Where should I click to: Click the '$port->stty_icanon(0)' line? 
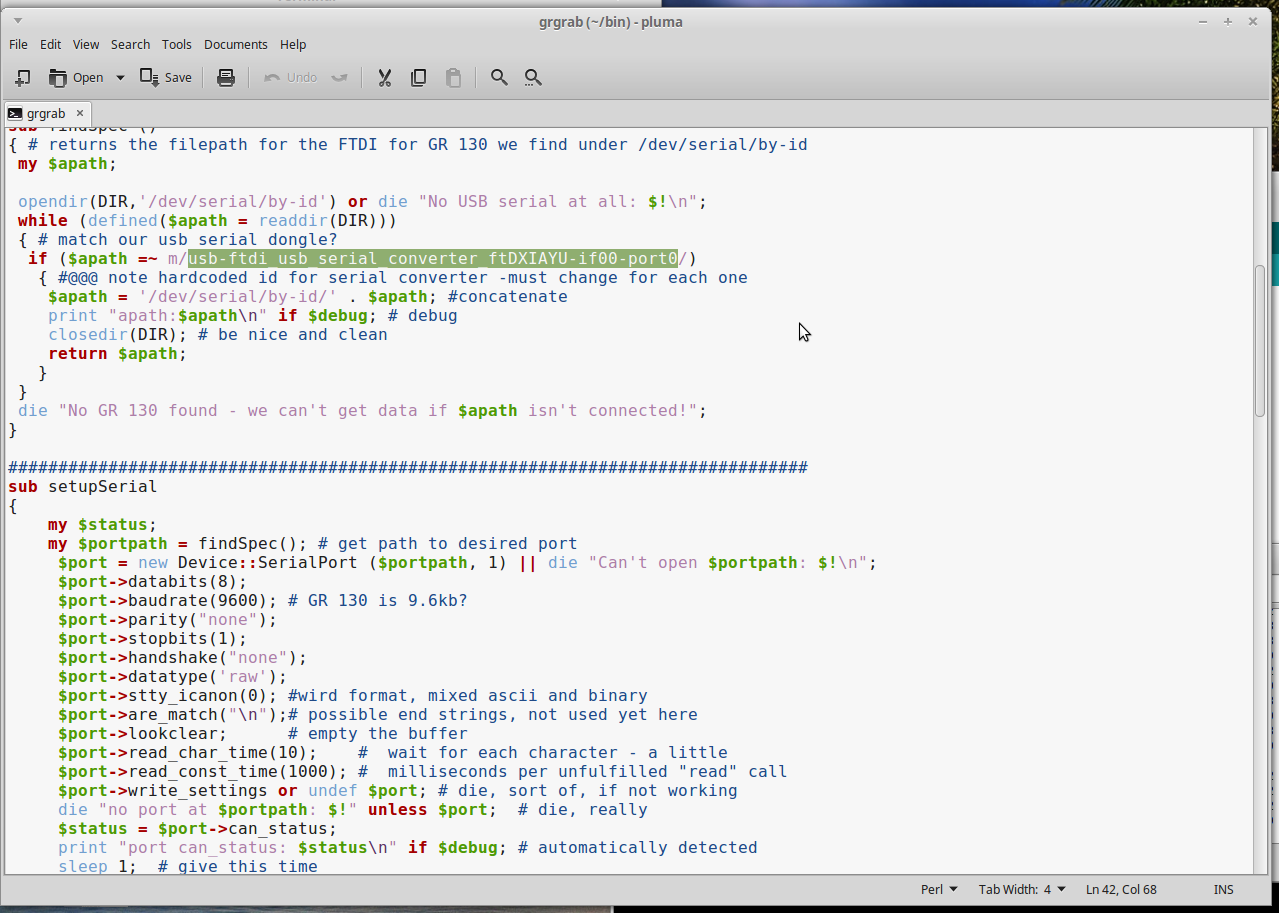pyautogui.click(x=353, y=696)
